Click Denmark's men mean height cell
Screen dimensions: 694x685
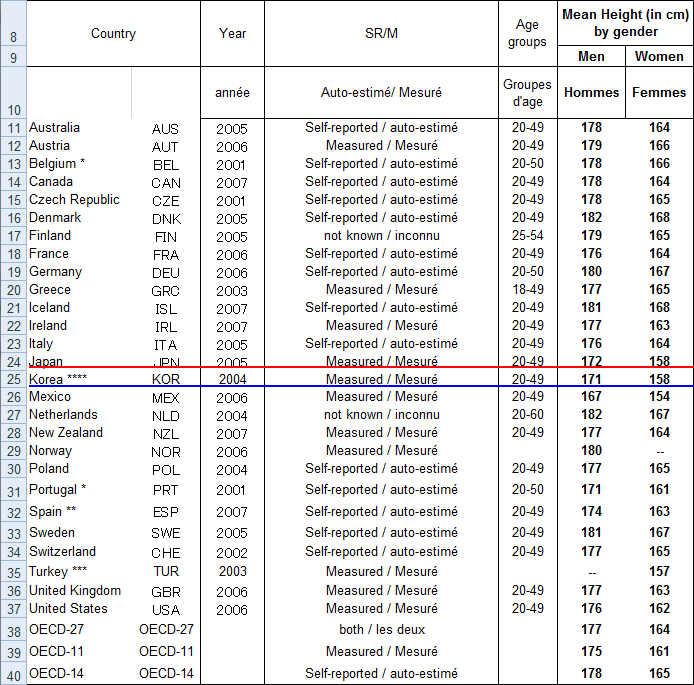pos(592,218)
